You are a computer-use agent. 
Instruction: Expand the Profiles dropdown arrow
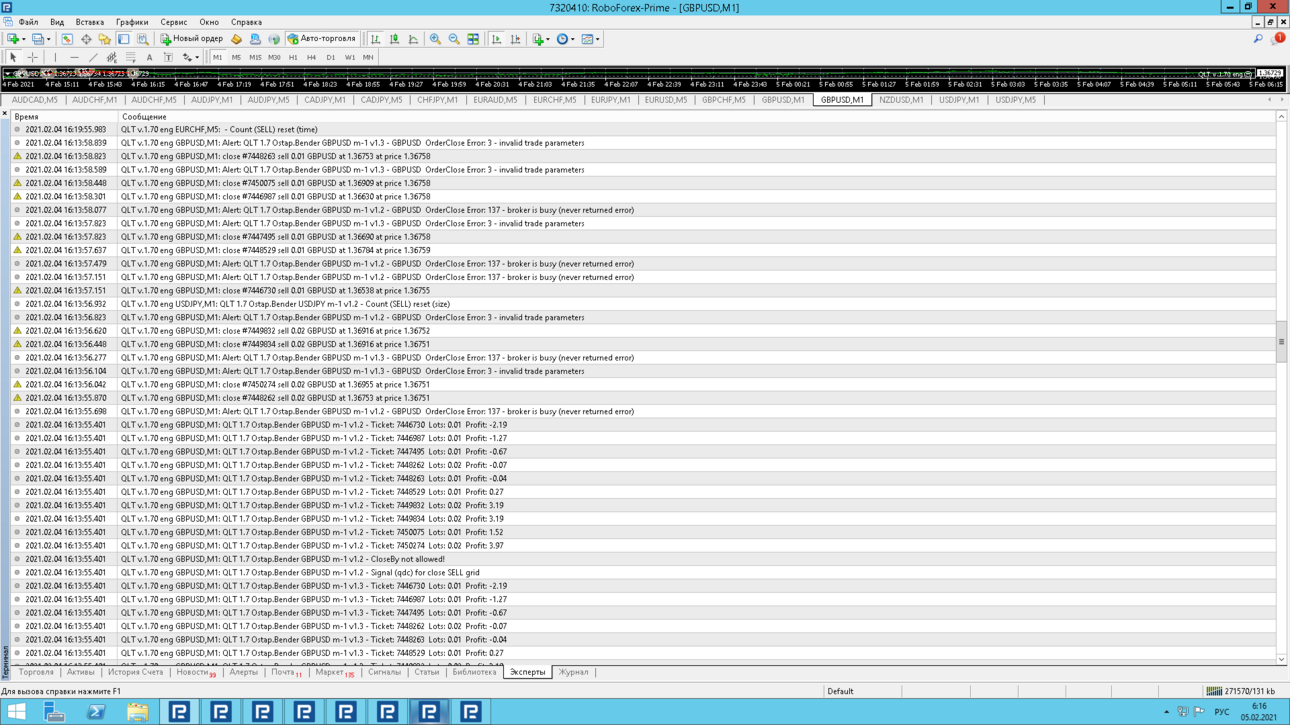click(48, 39)
